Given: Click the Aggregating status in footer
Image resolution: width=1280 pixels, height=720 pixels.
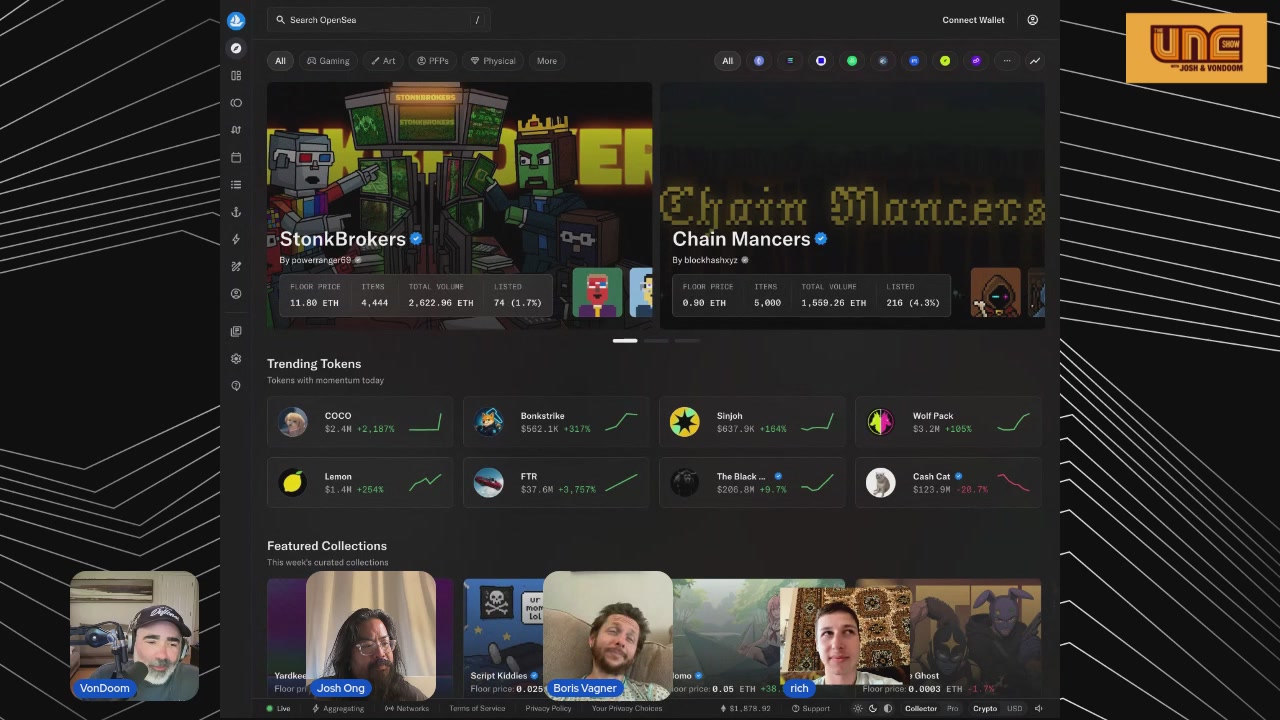Looking at the screenshot, I should pyautogui.click(x=338, y=709).
